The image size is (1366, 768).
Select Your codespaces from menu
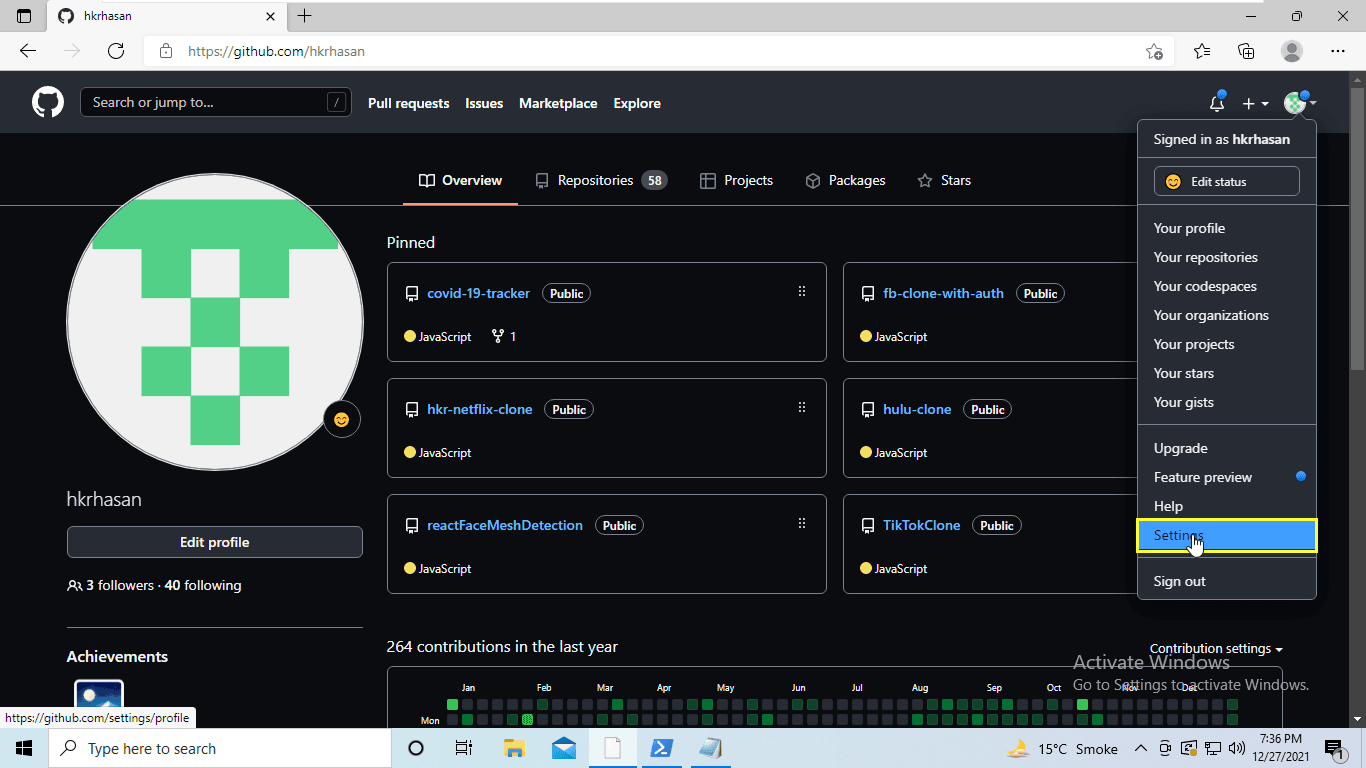point(1227,286)
